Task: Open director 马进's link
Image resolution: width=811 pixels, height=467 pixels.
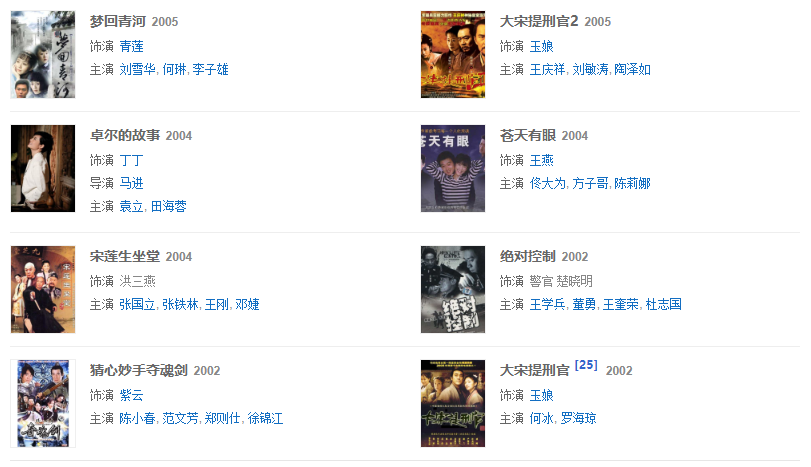Action: click(x=131, y=183)
